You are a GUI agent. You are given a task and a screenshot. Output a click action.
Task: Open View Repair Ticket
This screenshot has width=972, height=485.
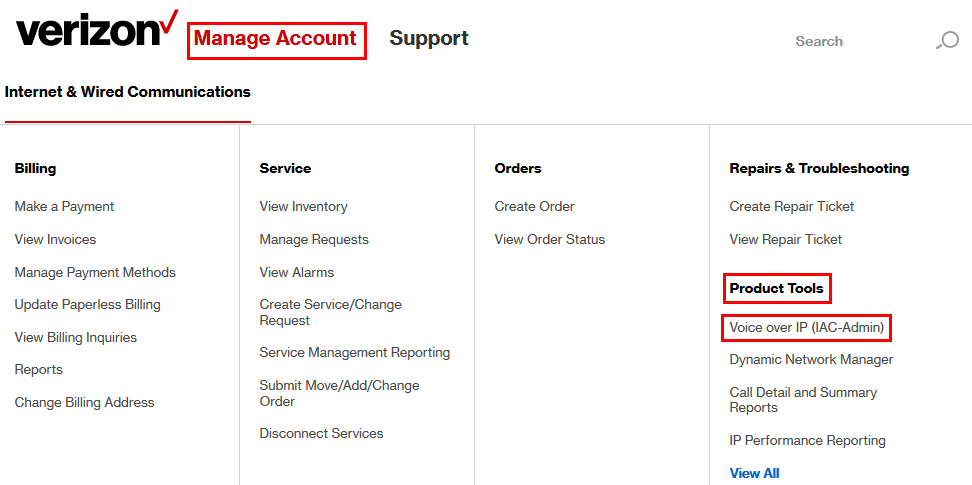coord(785,239)
